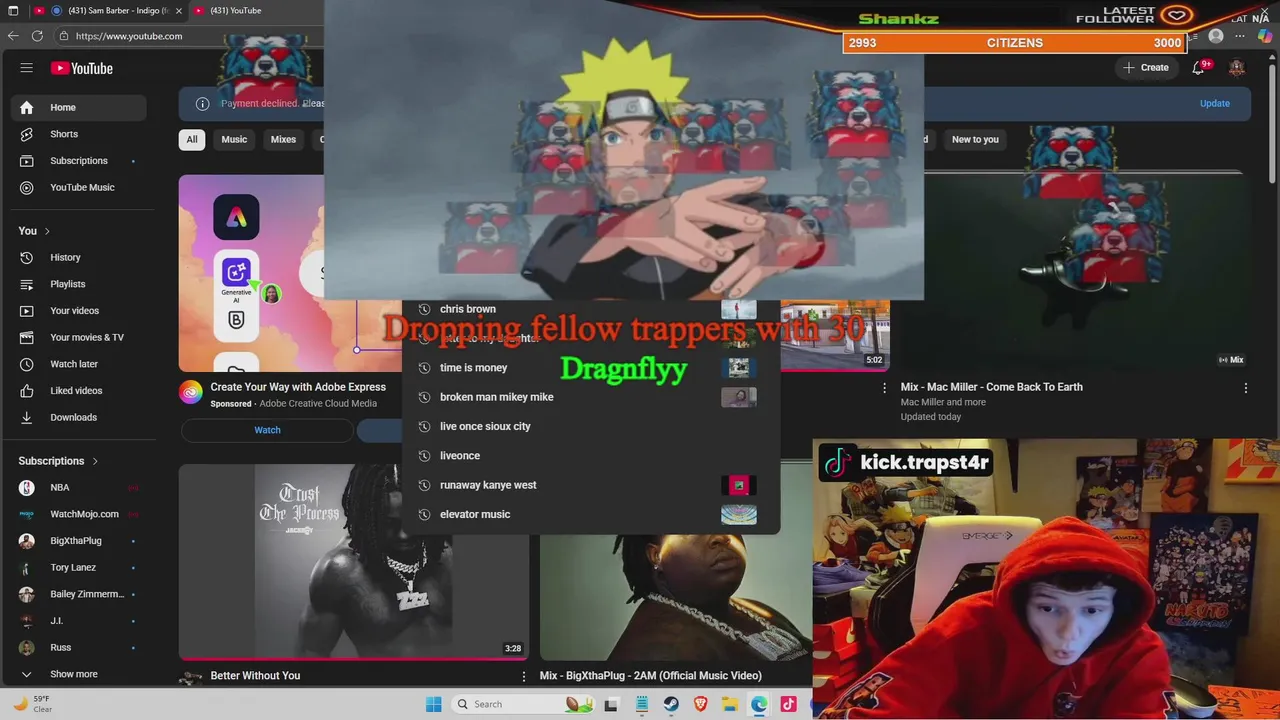Open Downloads in the sidebar
Viewport: 1280px width, 720px height.
pos(79,418)
